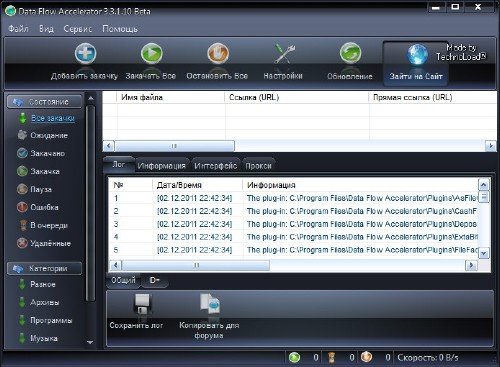This screenshot has width=500, height=367.
Task: Switch to the Интерфейс tab
Action: (x=216, y=166)
